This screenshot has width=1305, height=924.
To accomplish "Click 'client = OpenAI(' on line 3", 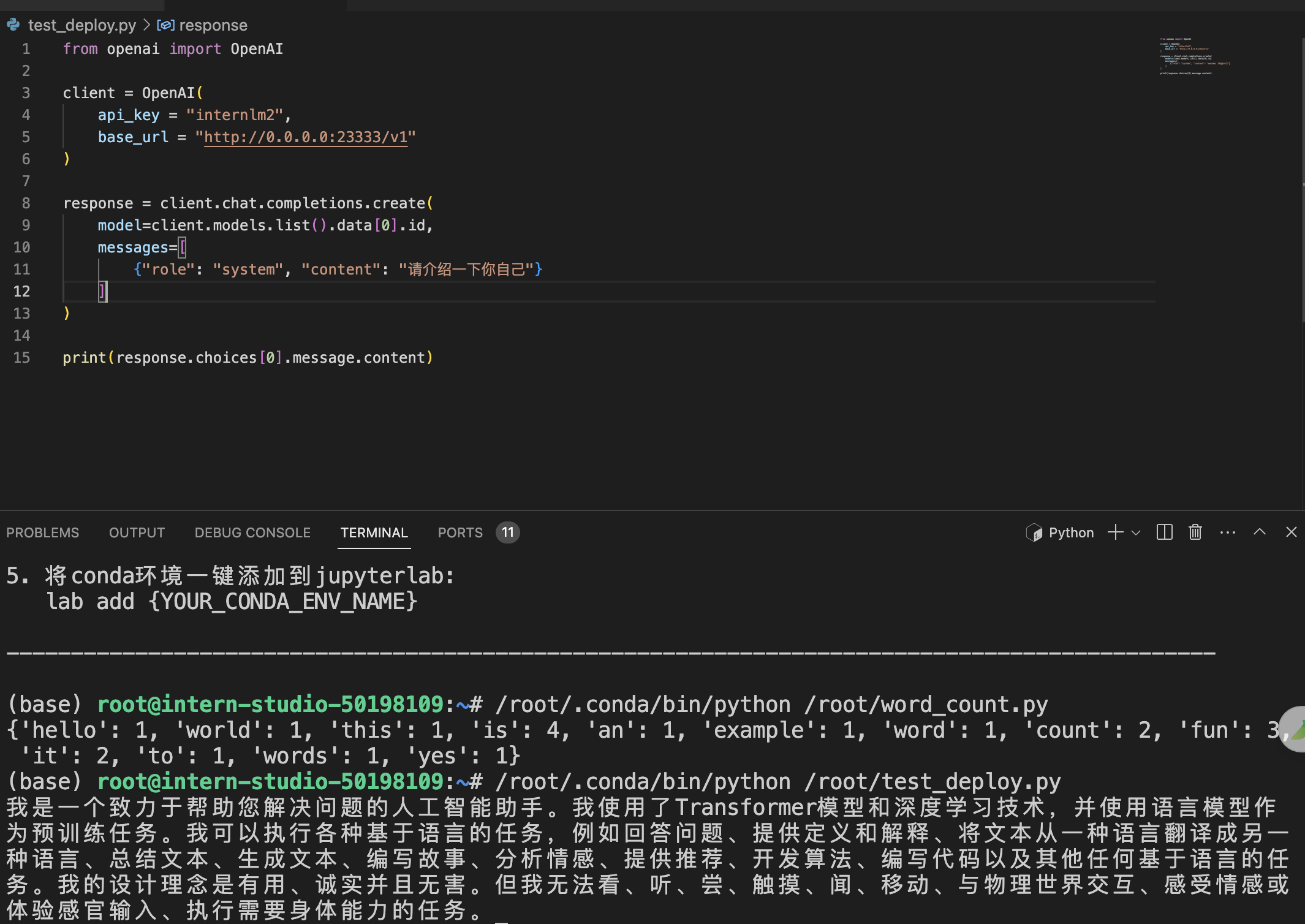I will pos(133,93).
